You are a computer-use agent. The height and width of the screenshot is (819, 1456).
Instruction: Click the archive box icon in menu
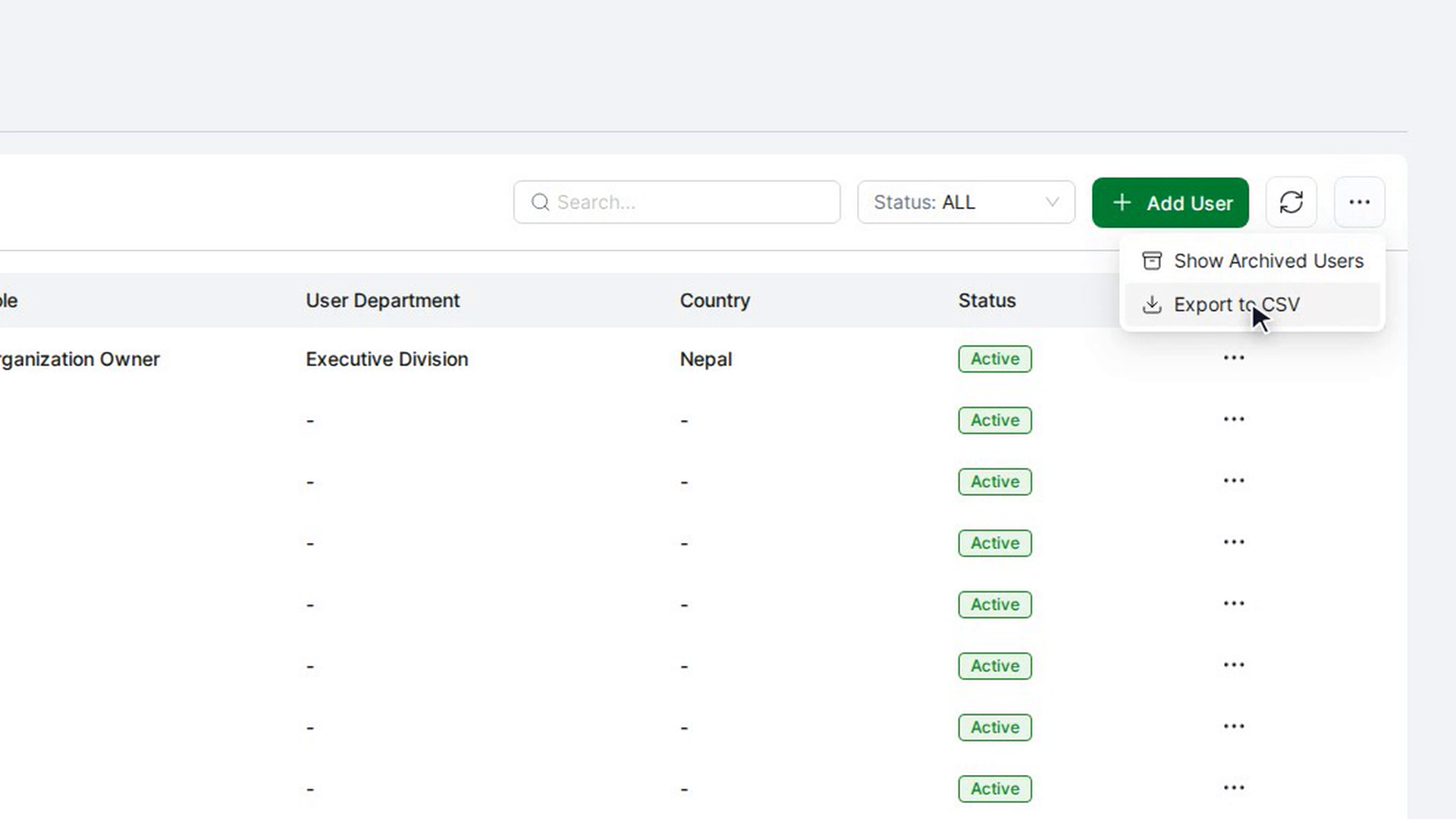1152,261
